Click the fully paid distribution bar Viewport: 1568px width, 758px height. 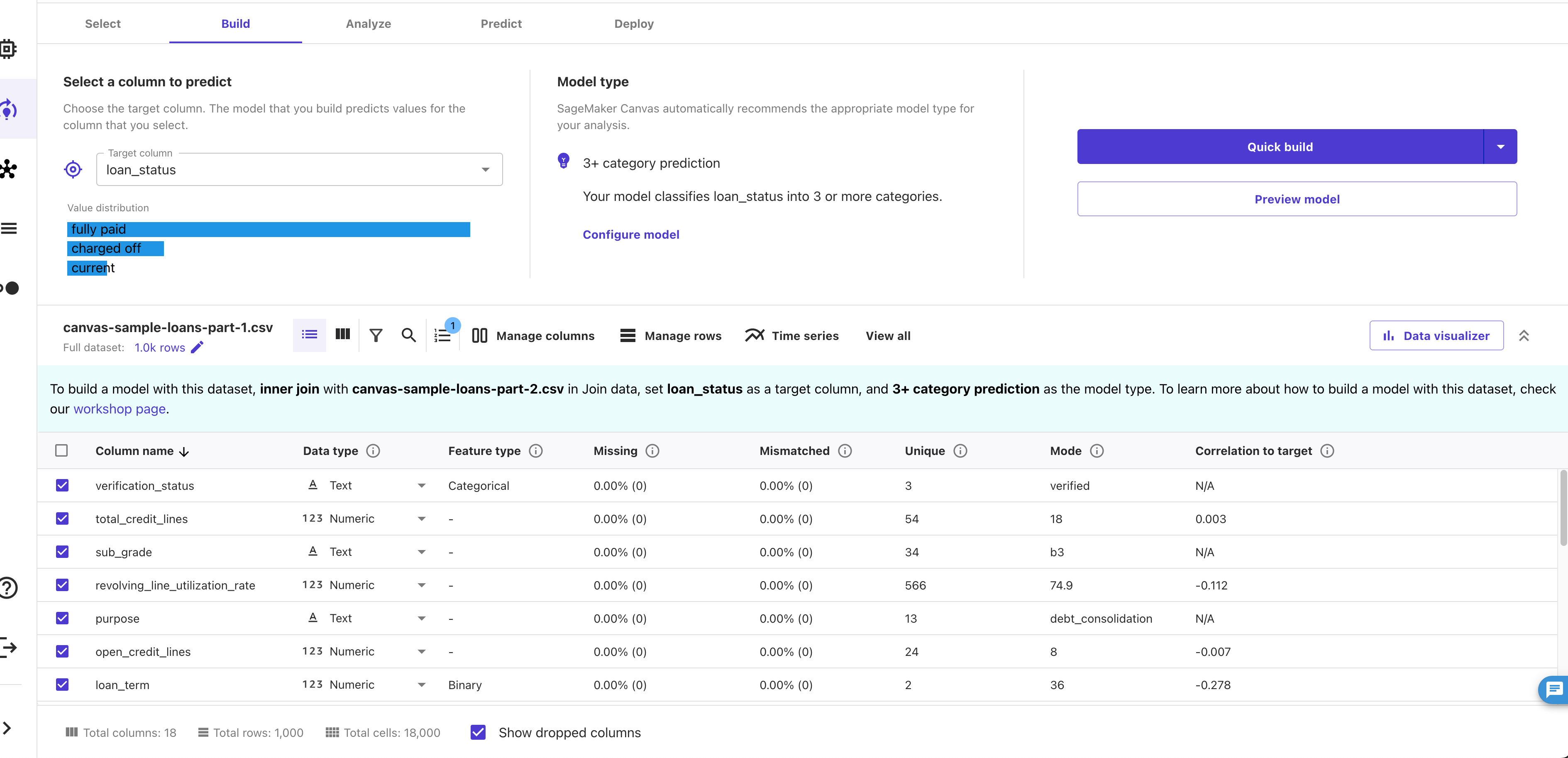pos(269,230)
